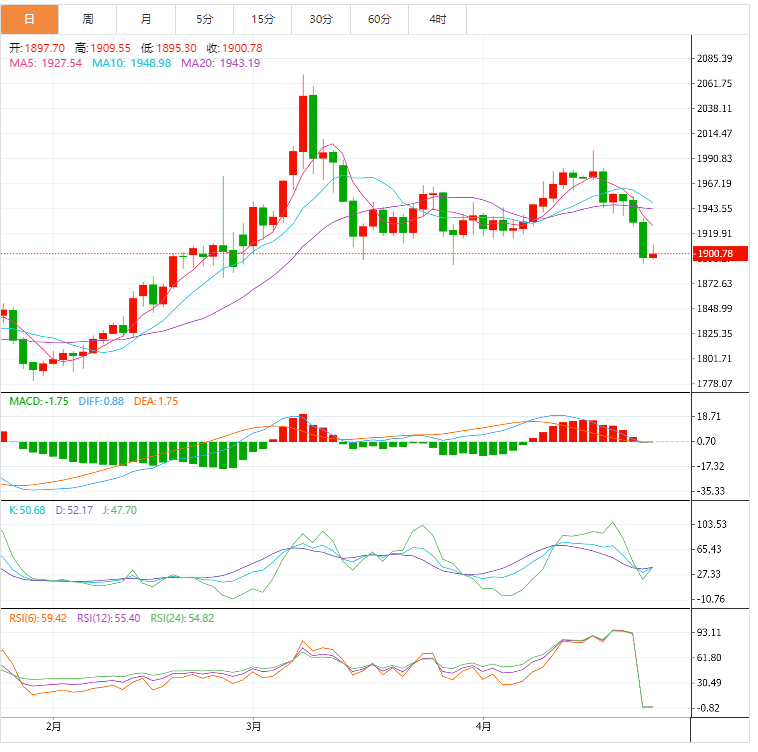This screenshot has width=758, height=752.
Task: Open the 5分 five-minute chart tab
Action: click(x=204, y=19)
